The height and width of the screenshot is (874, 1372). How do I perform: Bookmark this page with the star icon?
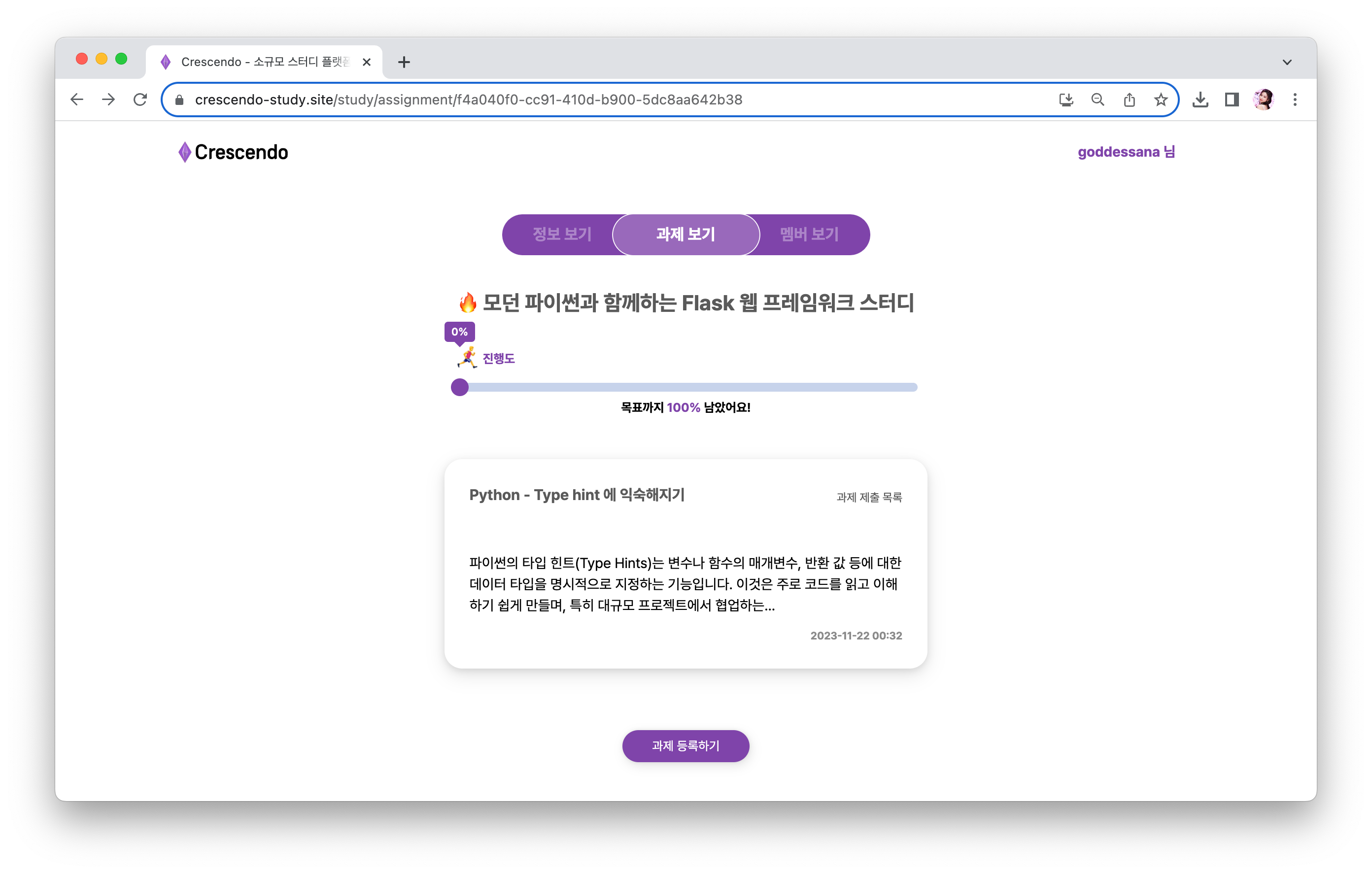(1161, 100)
